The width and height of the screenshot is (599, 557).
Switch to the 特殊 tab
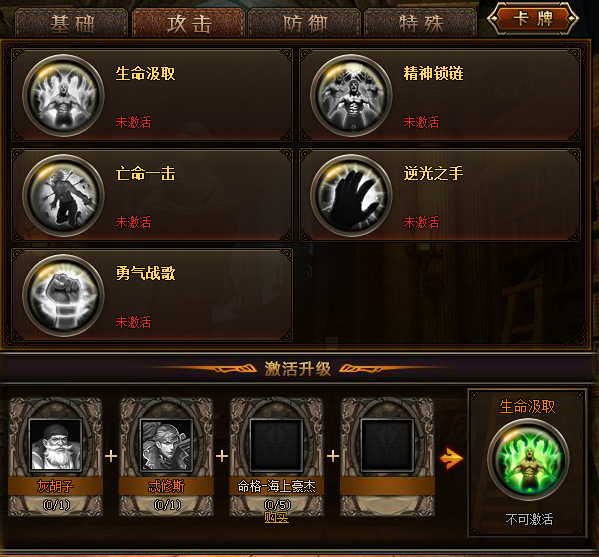pyautogui.click(x=421, y=23)
